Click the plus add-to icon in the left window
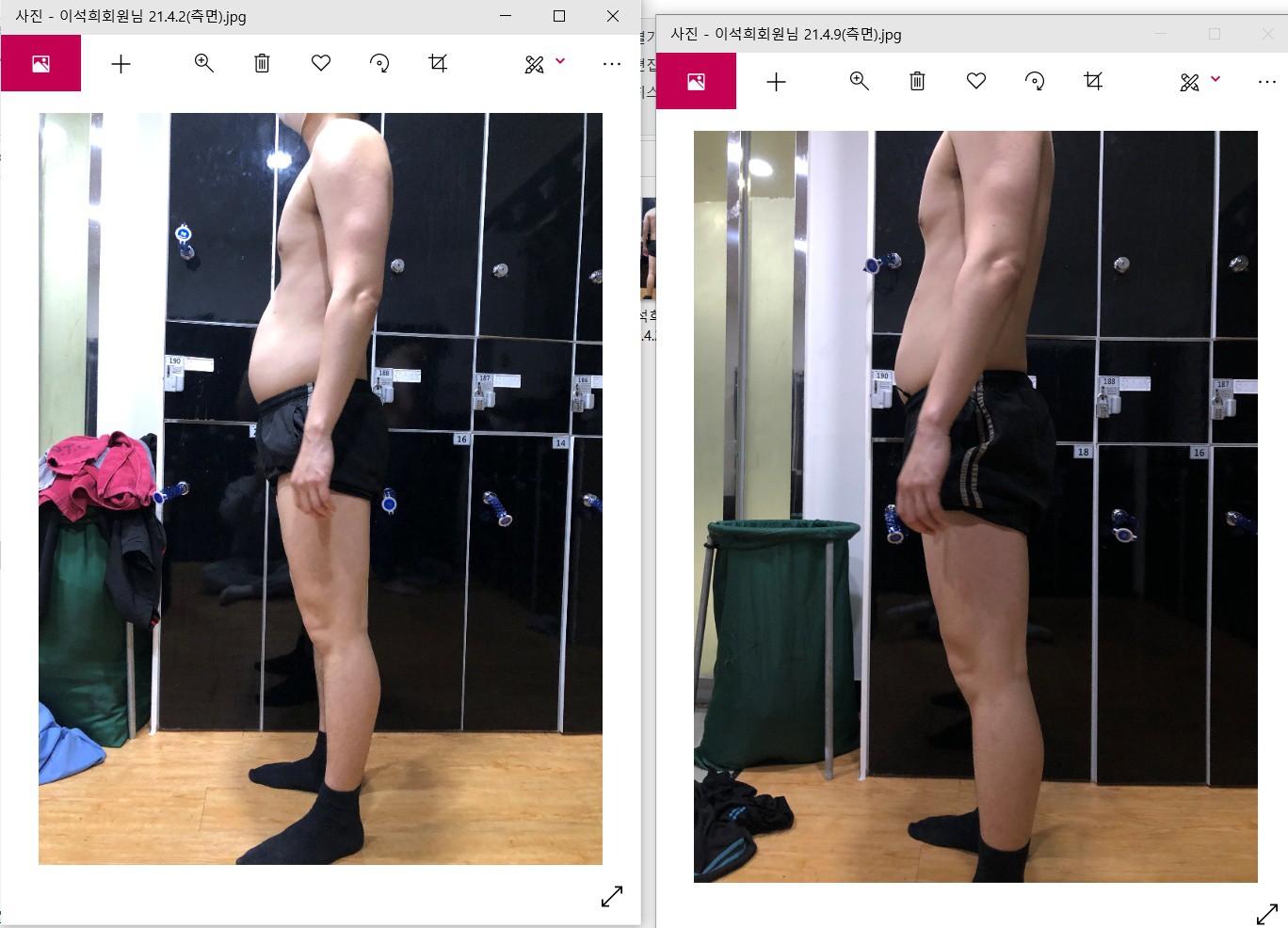The height and width of the screenshot is (928, 1288). [121, 64]
